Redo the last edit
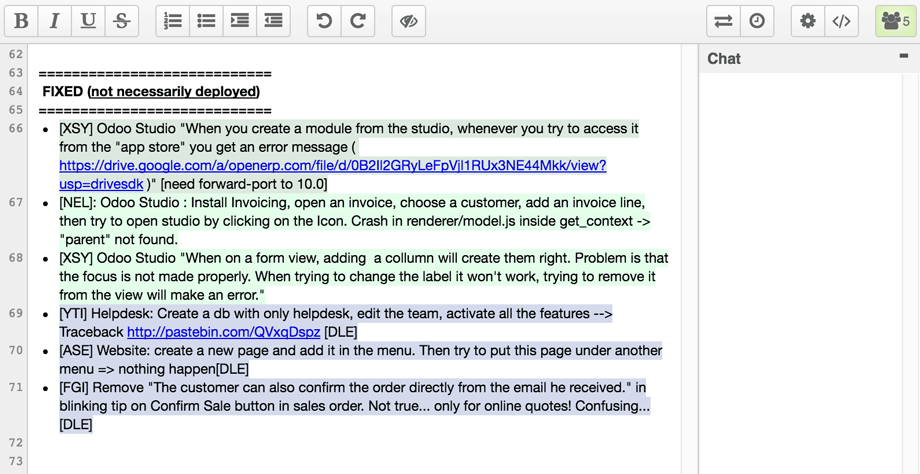This screenshot has width=920, height=474. point(358,21)
